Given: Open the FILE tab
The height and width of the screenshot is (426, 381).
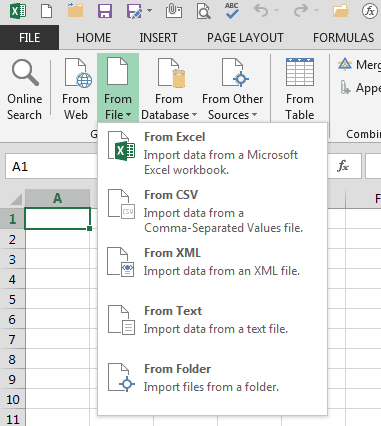Looking at the screenshot, I should (x=29, y=37).
